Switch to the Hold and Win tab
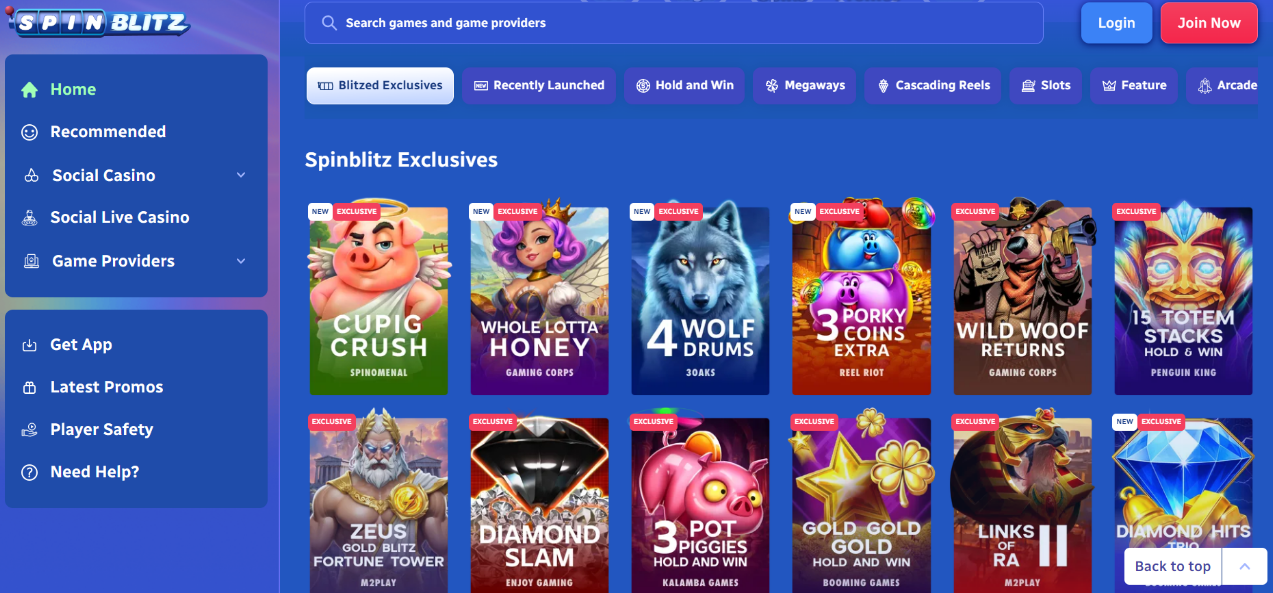This screenshot has width=1273, height=593. tap(685, 86)
